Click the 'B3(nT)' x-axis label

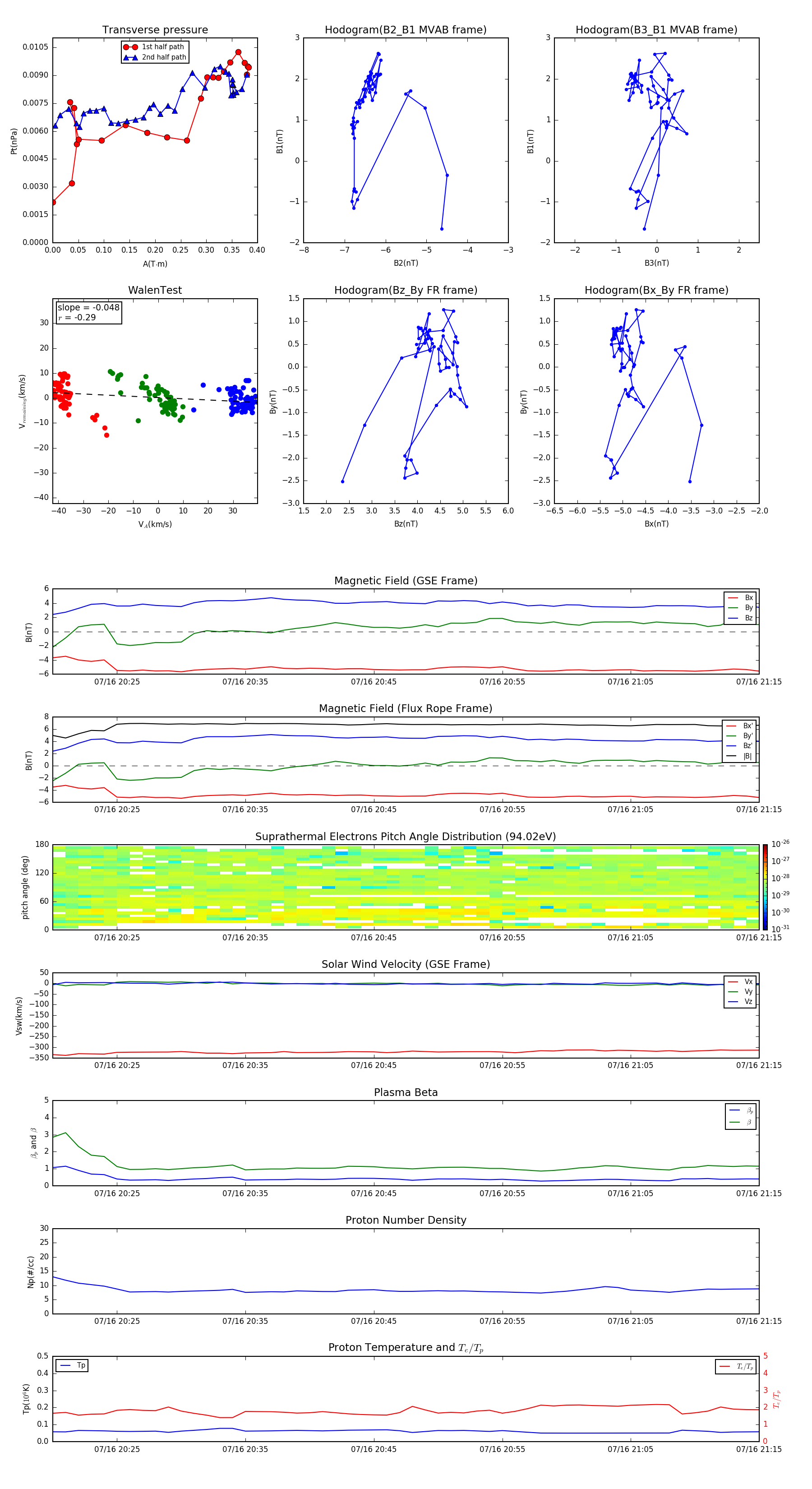(656, 263)
